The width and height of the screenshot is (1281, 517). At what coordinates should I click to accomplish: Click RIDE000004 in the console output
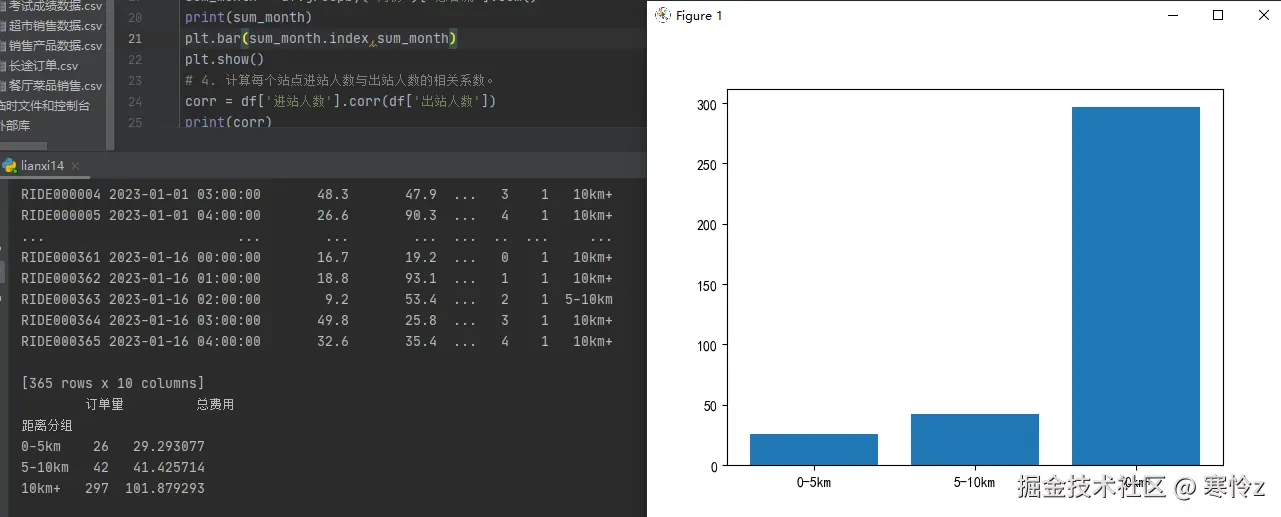[61, 194]
